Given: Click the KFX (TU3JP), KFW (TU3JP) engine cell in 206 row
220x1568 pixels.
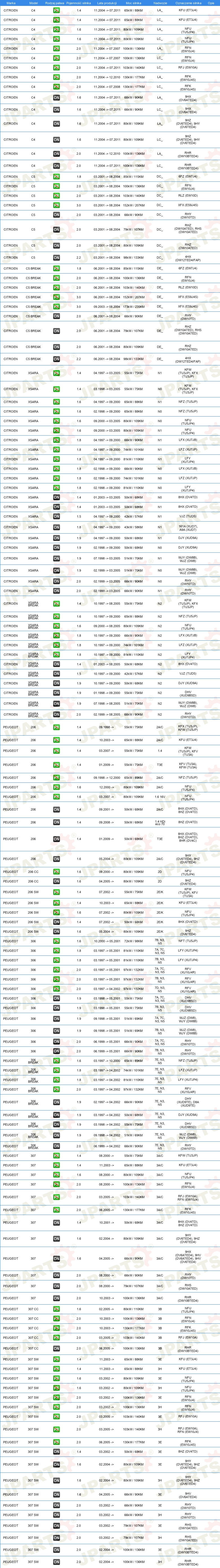Looking at the screenshot, I should (x=188, y=727).
